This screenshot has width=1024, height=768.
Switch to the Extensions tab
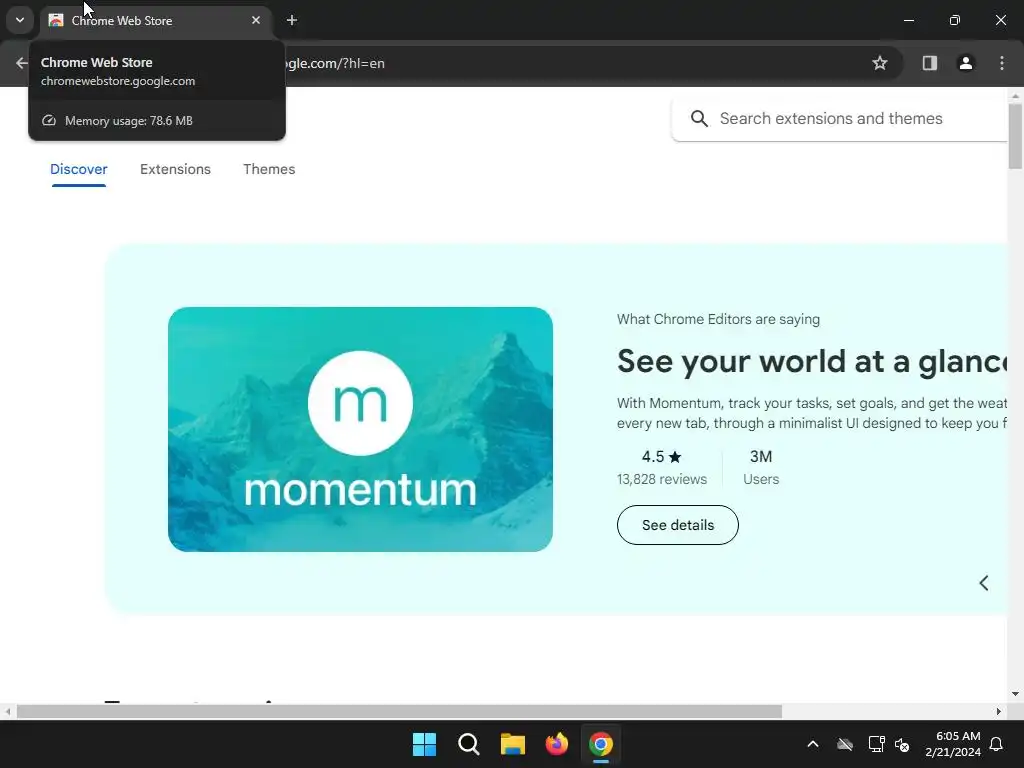(175, 169)
